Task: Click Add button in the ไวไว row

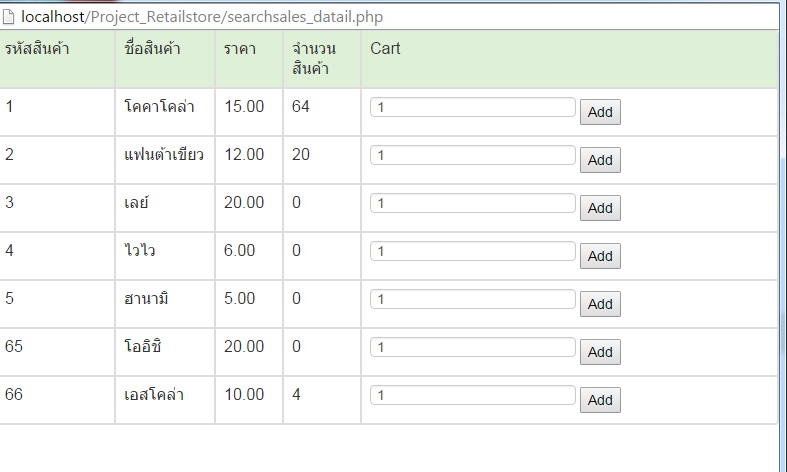Action: pyautogui.click(x=600, y=256)
